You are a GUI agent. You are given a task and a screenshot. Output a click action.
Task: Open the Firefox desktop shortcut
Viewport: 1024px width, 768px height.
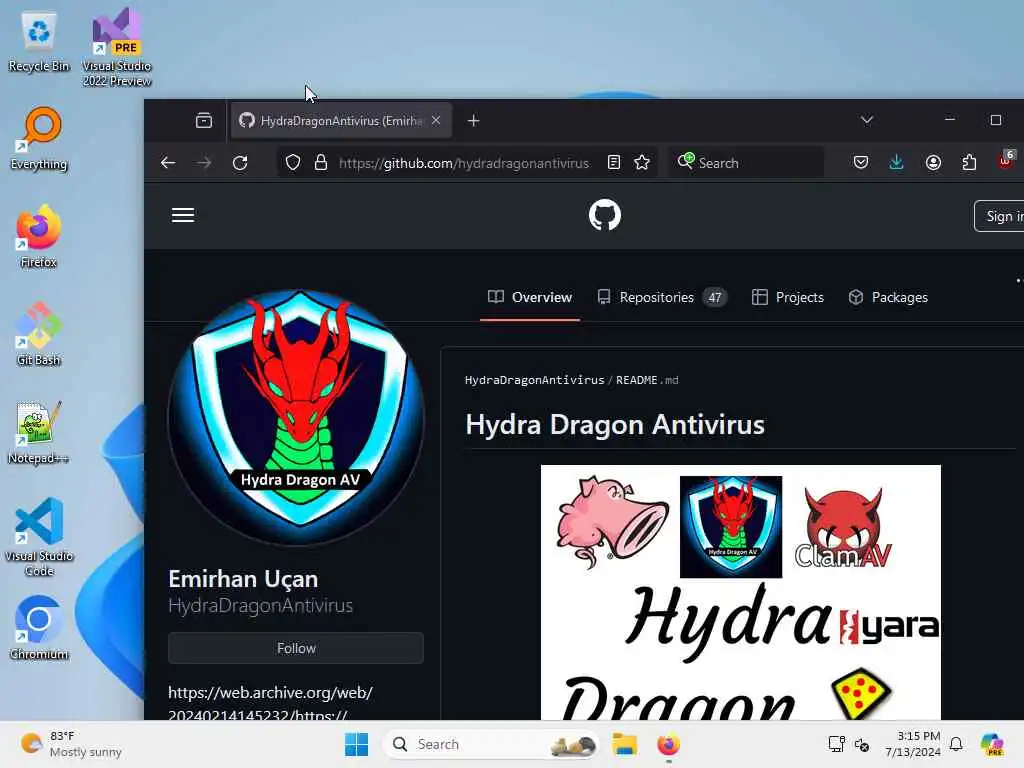click(x=39, y=236)
